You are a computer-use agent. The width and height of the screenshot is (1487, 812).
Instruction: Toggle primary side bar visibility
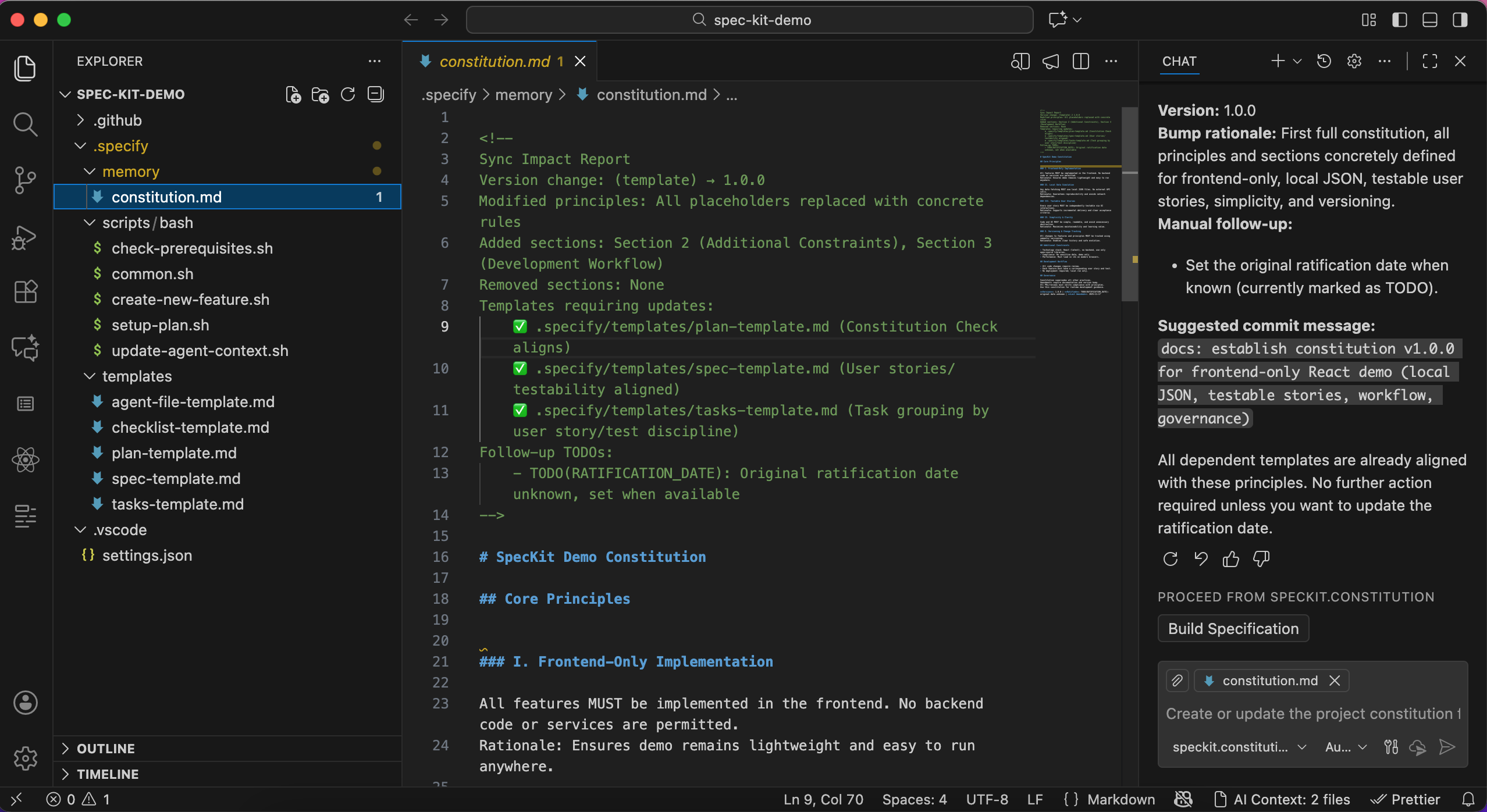[1399, 20]
